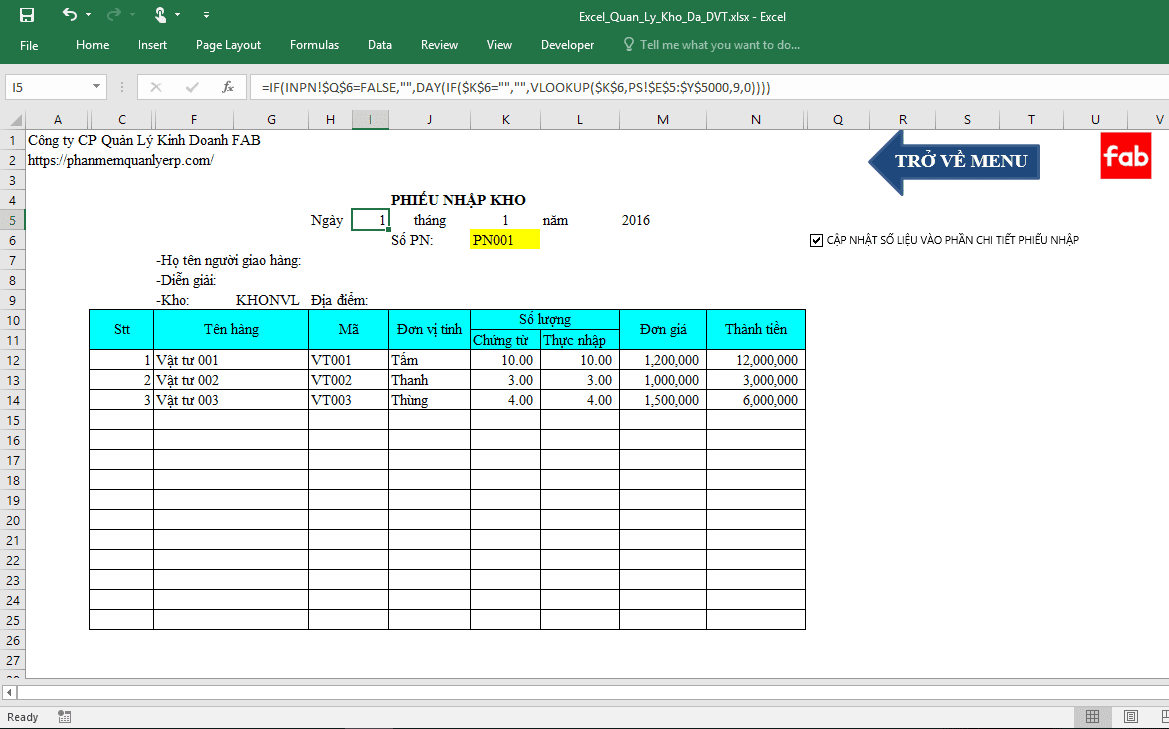The image size is (1169, 729).
Task: Click the Tell me what you want search box
Action: coord(719,45)
